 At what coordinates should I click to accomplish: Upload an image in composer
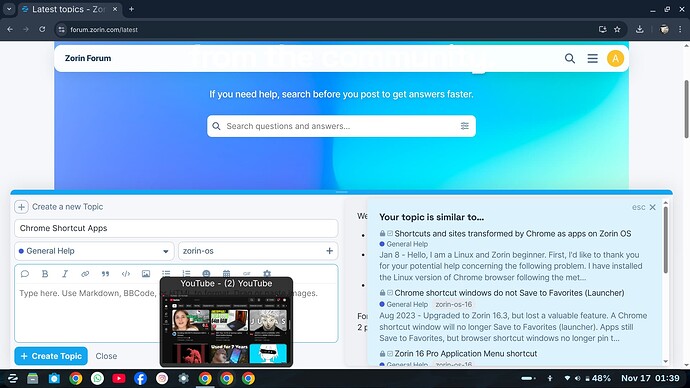click(146, 274)
